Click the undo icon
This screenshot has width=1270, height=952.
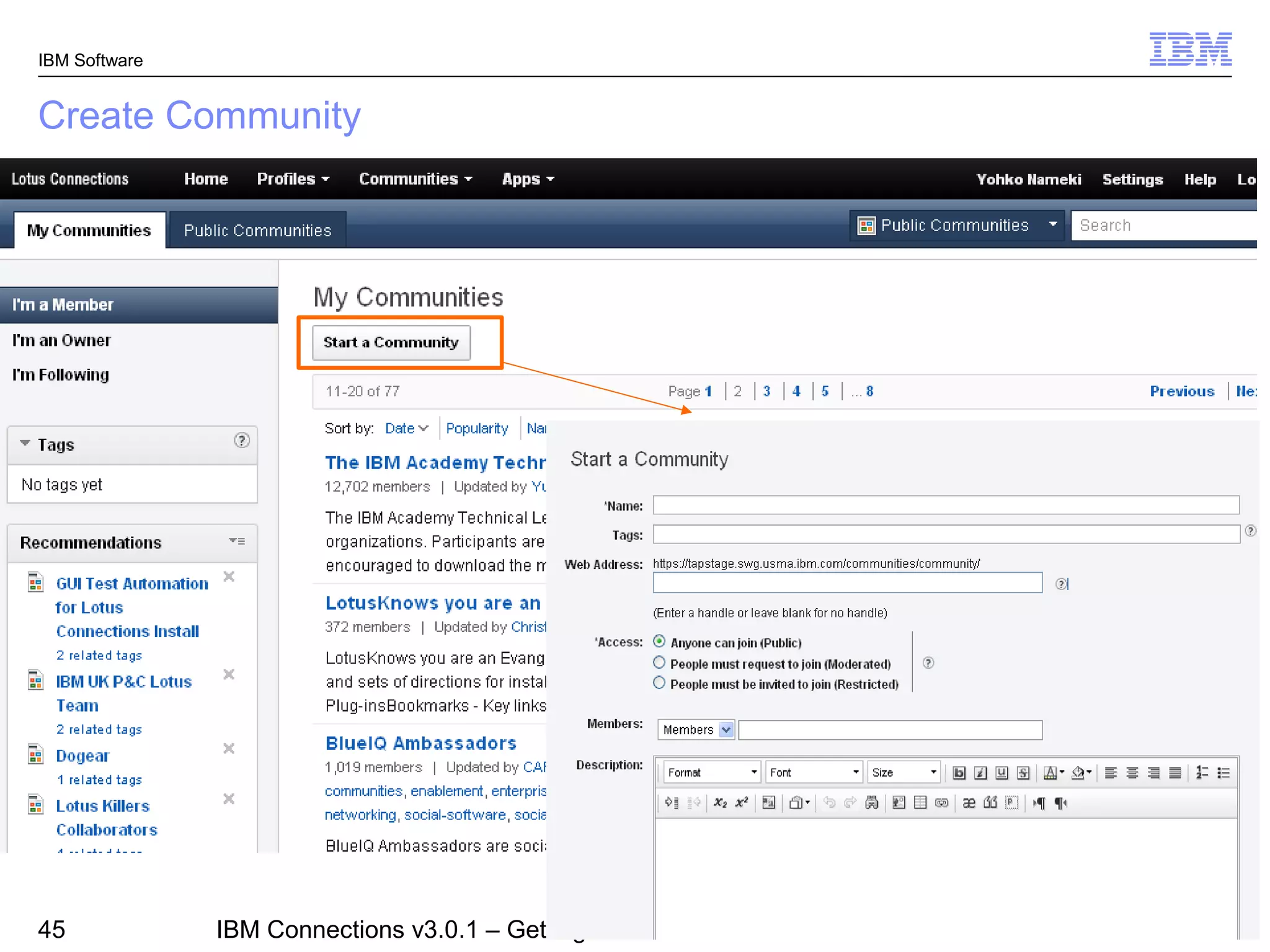click(829, 803)
